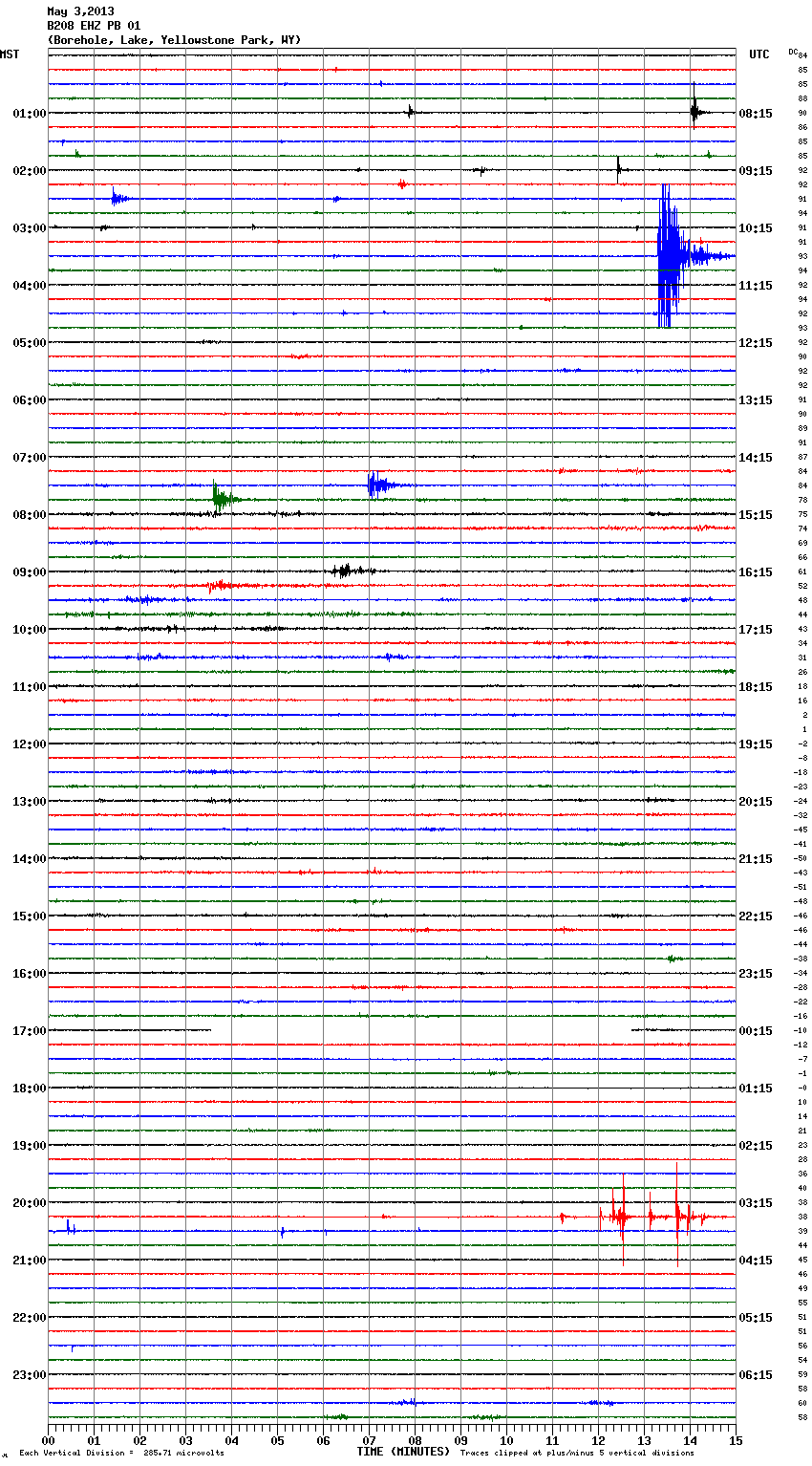Viewport: 812px width, 1466px height.
Task: Select the 13:00 MST hour label
Action: click(30, 801)
